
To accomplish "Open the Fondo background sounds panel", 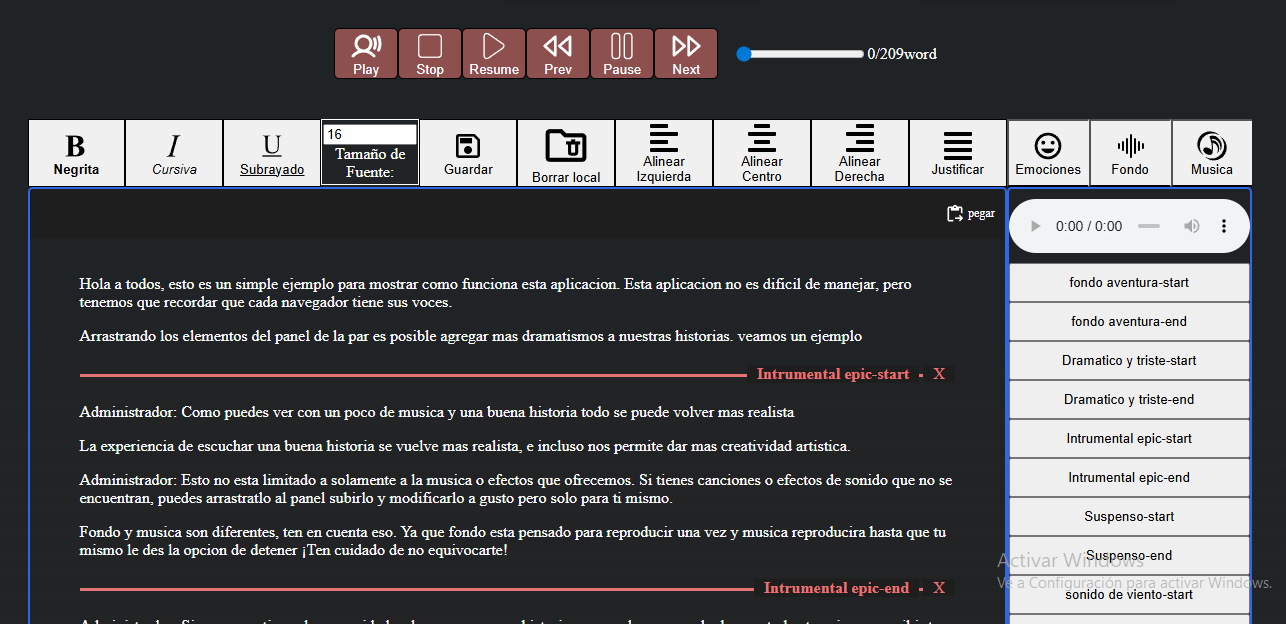I will coord(1130,152).
